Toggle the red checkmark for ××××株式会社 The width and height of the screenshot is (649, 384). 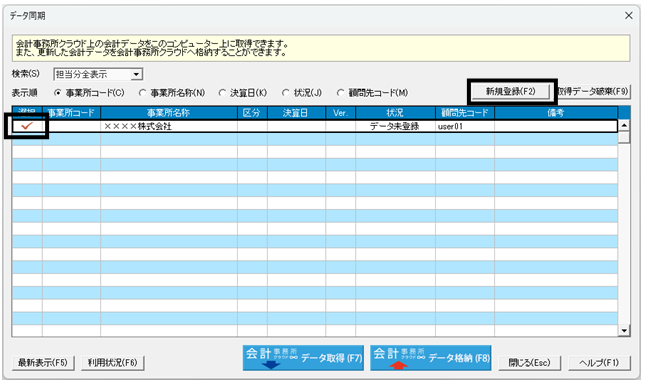pos(27,126)
